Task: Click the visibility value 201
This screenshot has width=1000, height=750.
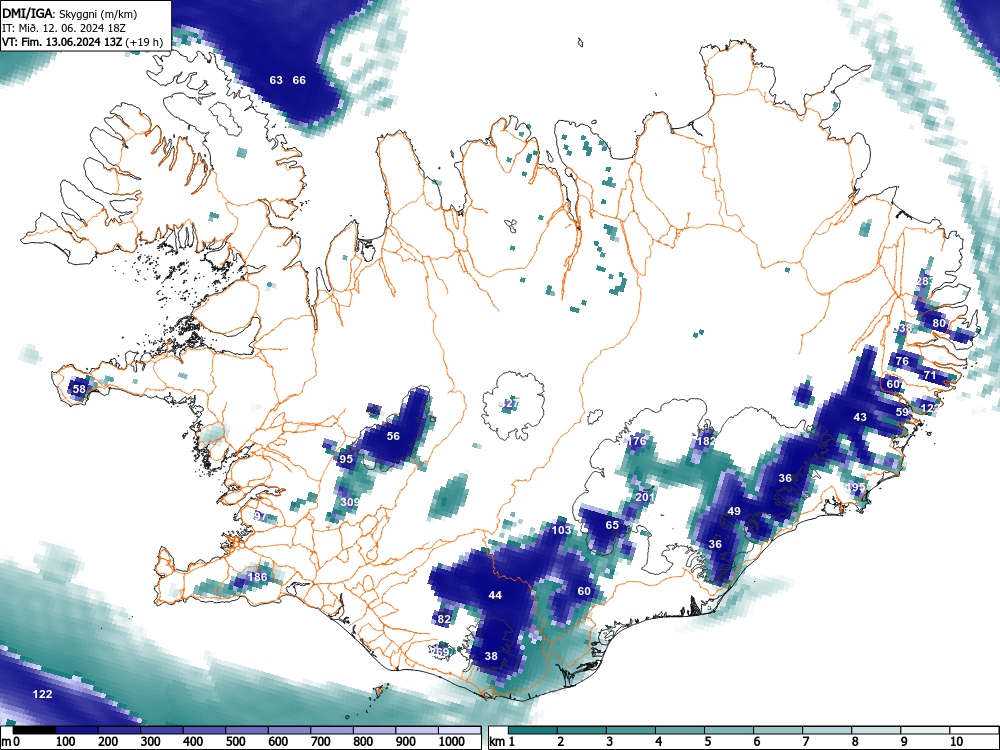Action: pos(645,497)
